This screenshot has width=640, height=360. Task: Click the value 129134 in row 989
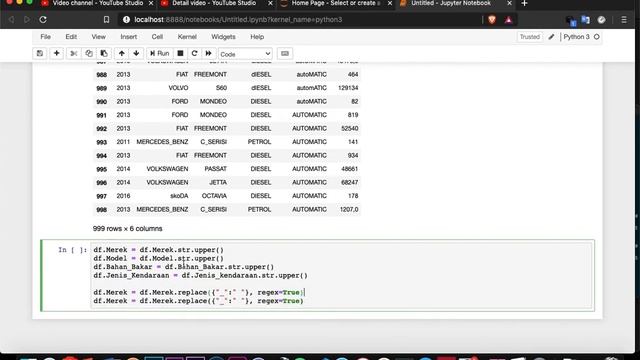[348, 88]
